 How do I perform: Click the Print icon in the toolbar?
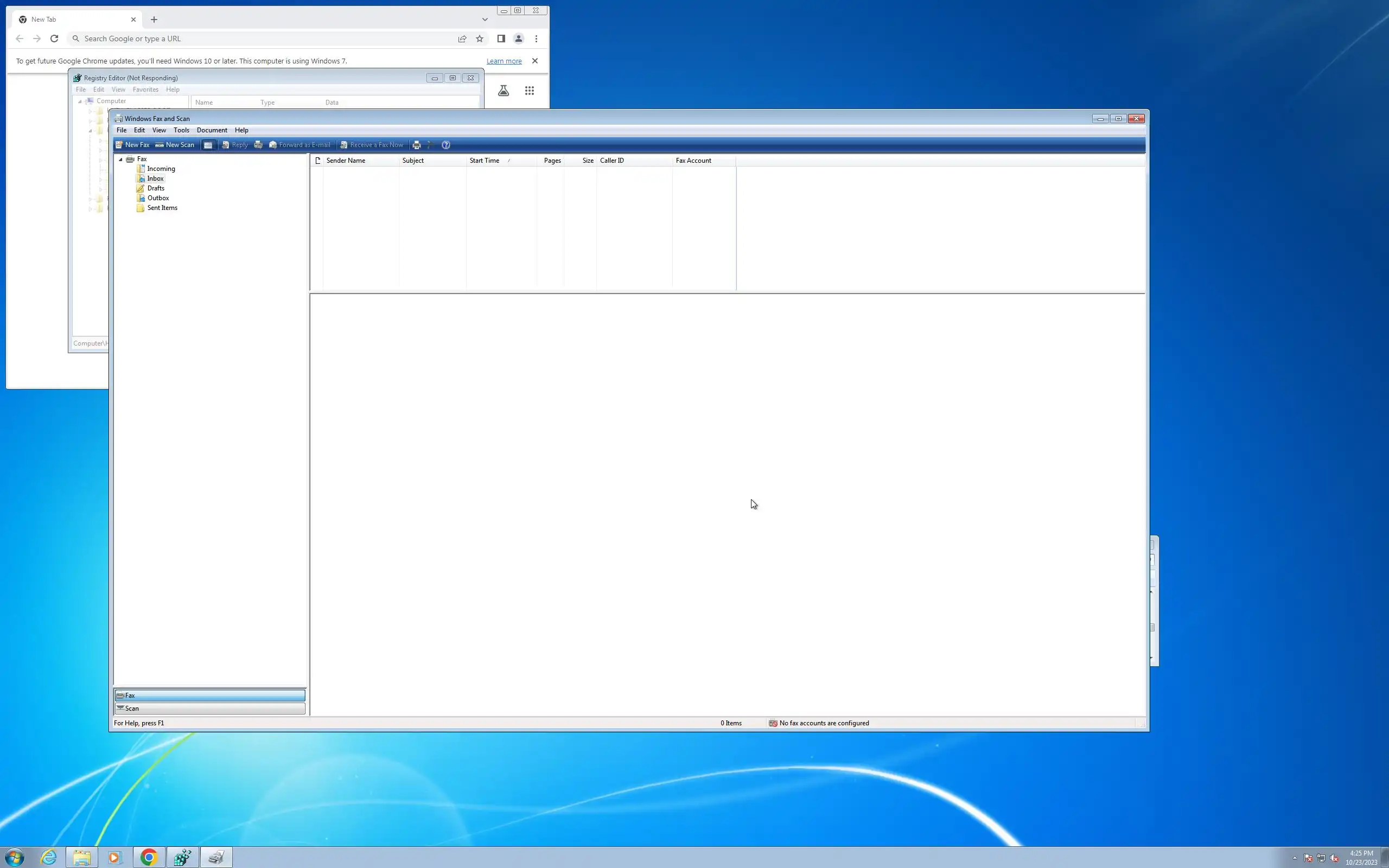pyautogui.click(x=417, y=145)
